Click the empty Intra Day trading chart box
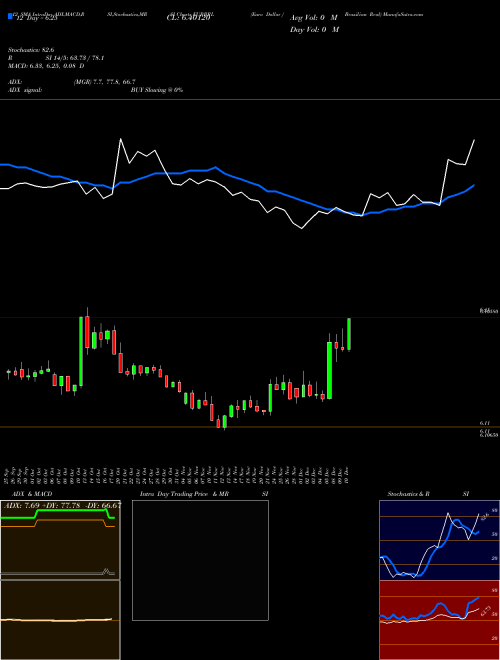This screenshot has width=500, height=660. 200,560
